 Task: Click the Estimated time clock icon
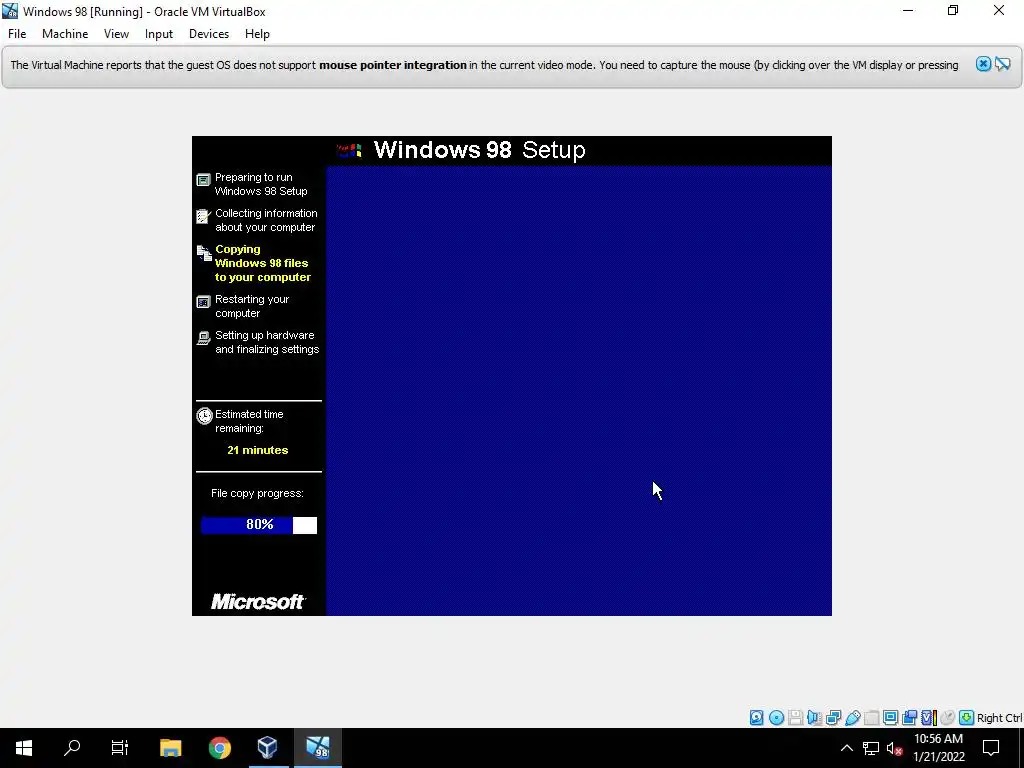(204, 416)
